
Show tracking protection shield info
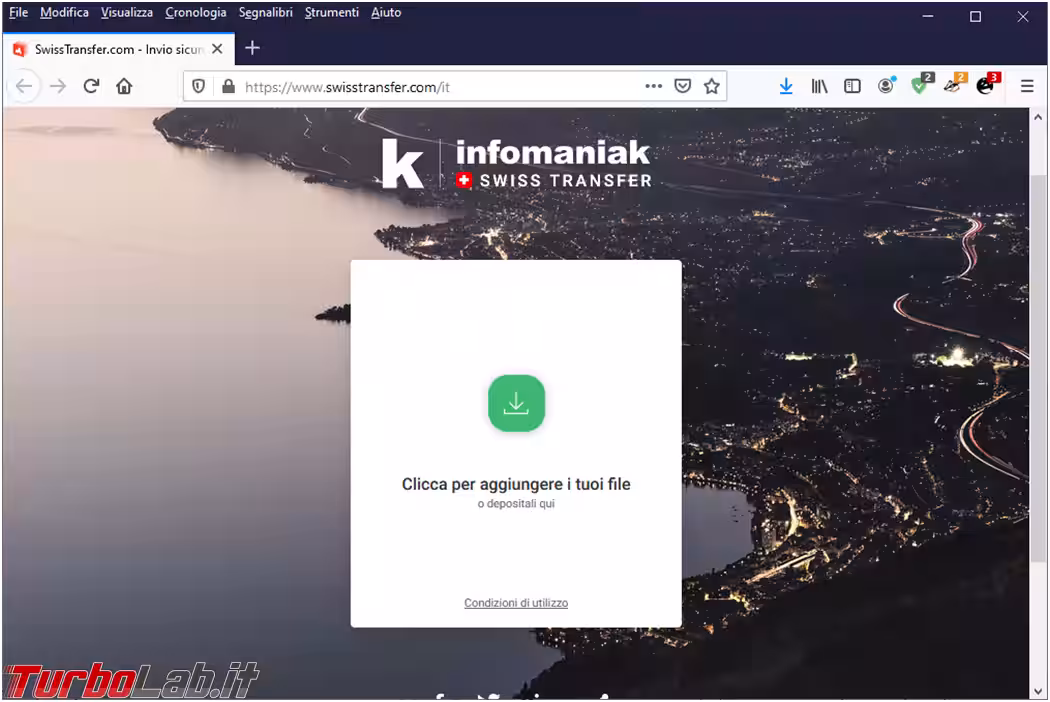(x=198, y=87)
